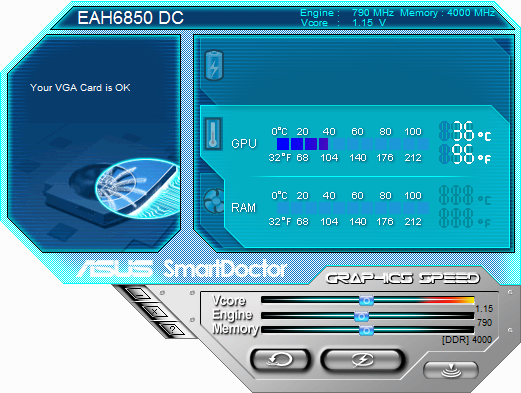
Task: Click the GPU Fahrenheit digital readout
Action: coord(465,154)
